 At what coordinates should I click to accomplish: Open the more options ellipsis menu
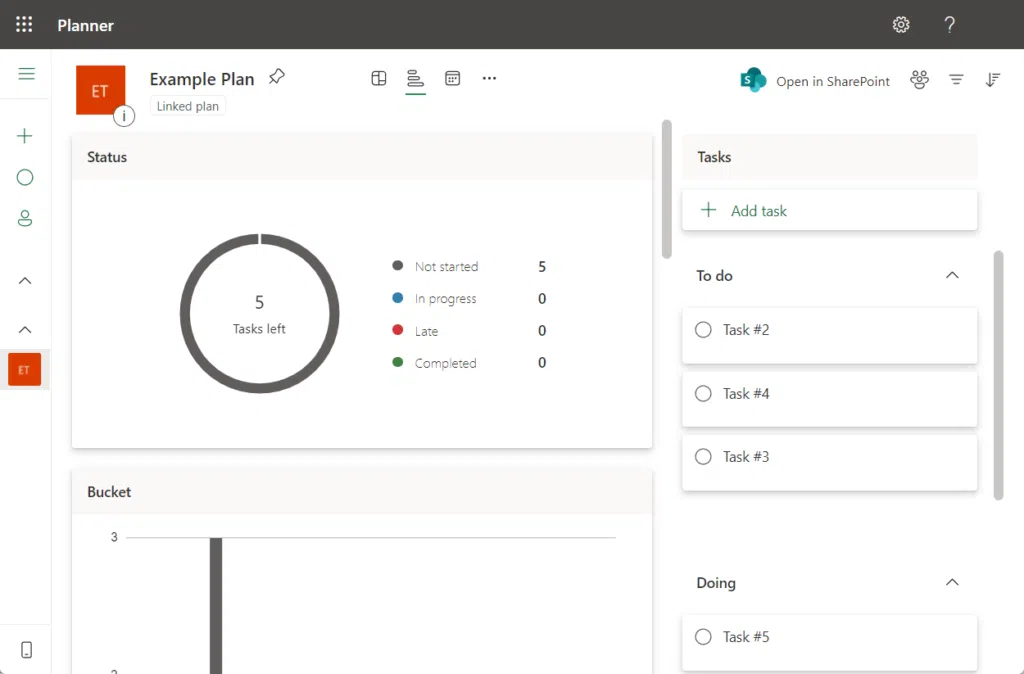pyautogui.click(x=489, y=78)
